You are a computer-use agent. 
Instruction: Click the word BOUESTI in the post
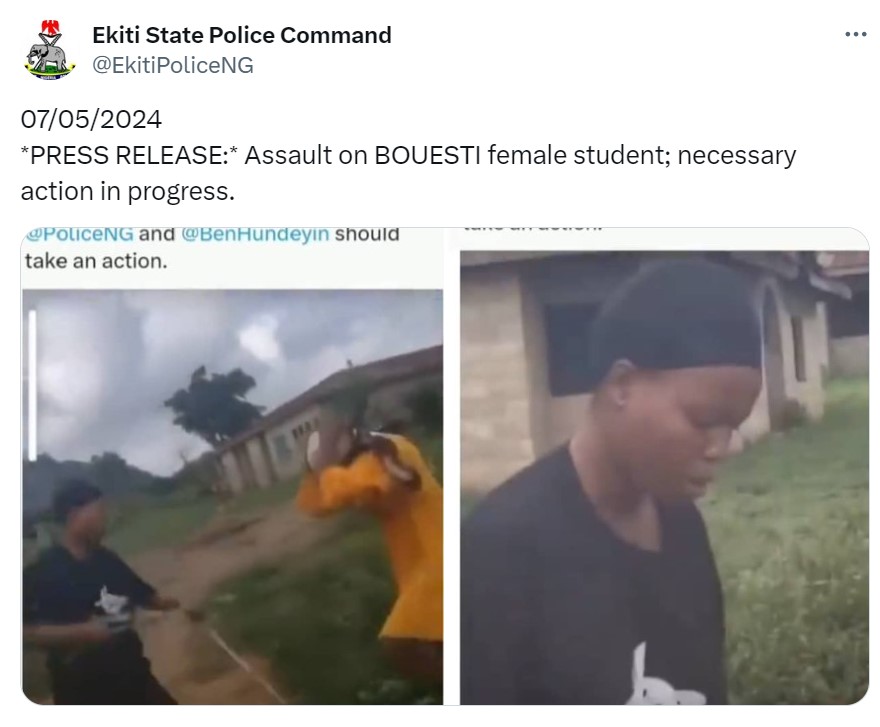pos(427,156)
